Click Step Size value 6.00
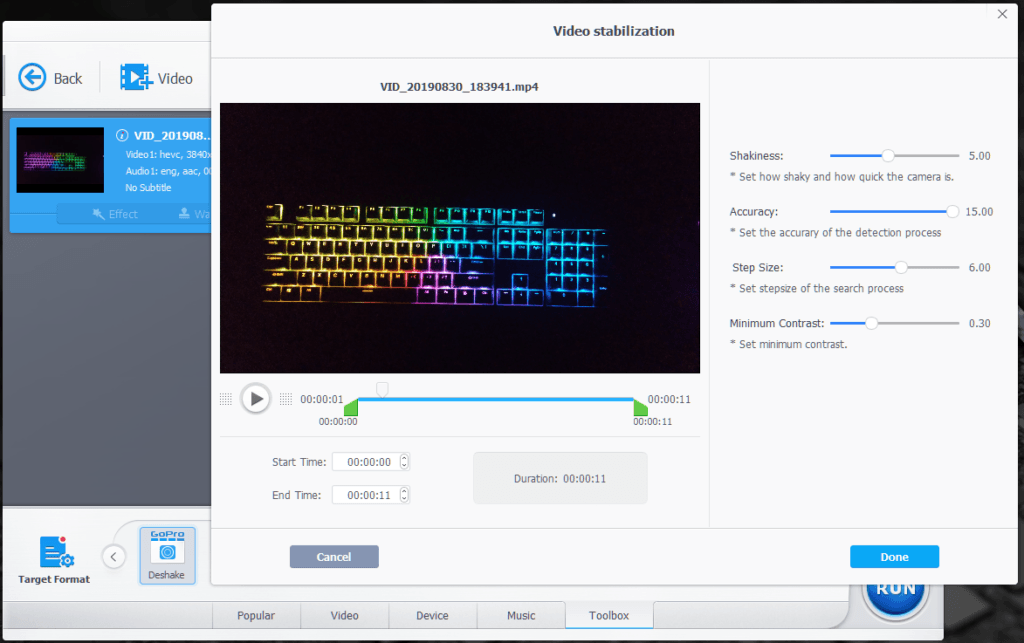1024x643 pixels. (x=979, y=268)
